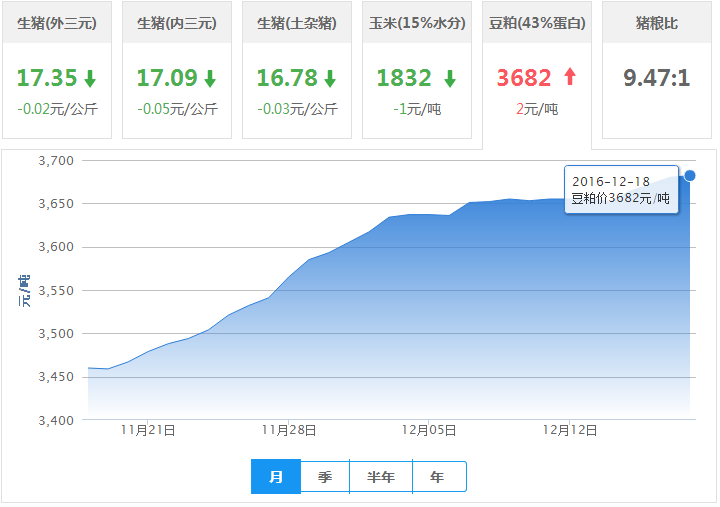
Task: Click the 3,500 y-axis label
Action: tap(56, 334)
